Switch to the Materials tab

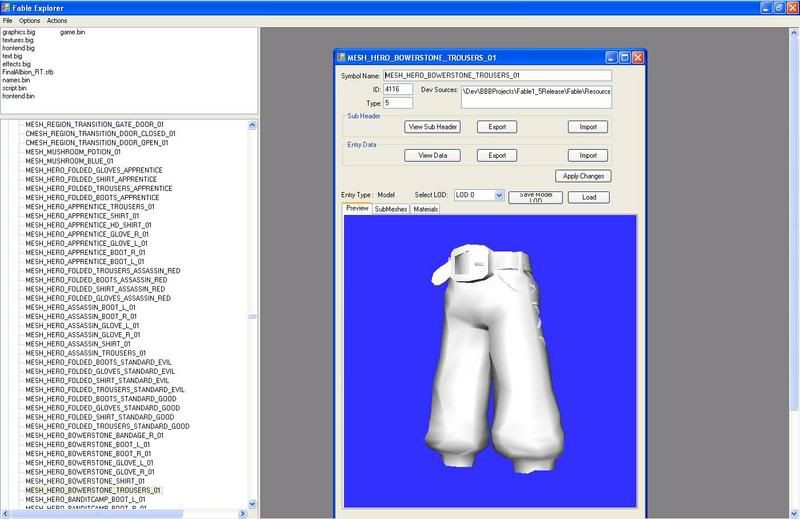coord(426,209)
